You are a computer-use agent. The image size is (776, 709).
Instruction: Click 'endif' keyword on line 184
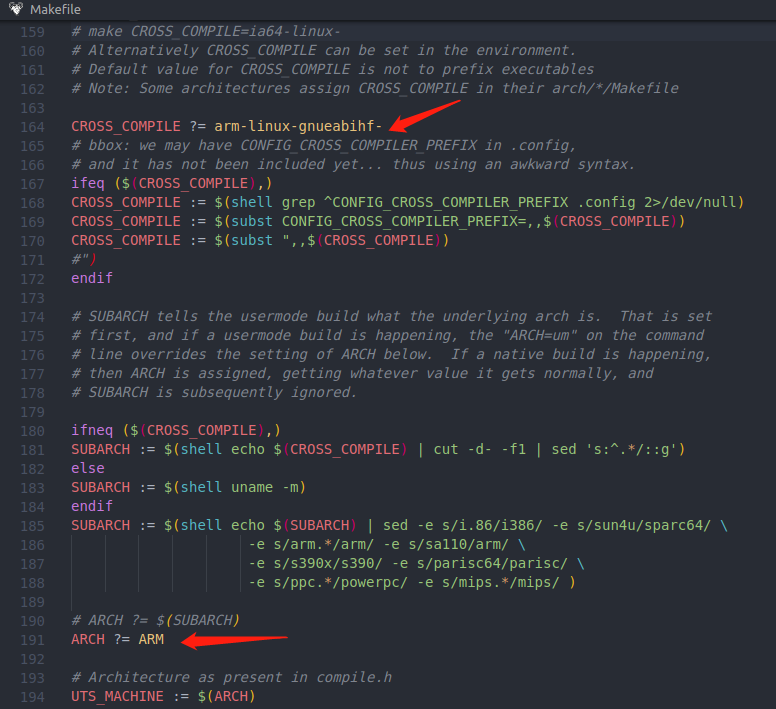[x=92, y=506]
